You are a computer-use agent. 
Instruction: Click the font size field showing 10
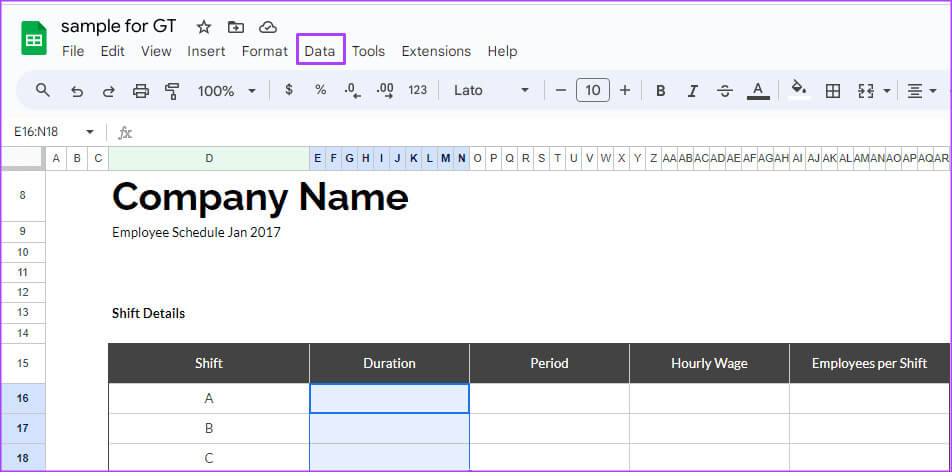[593, 91]
